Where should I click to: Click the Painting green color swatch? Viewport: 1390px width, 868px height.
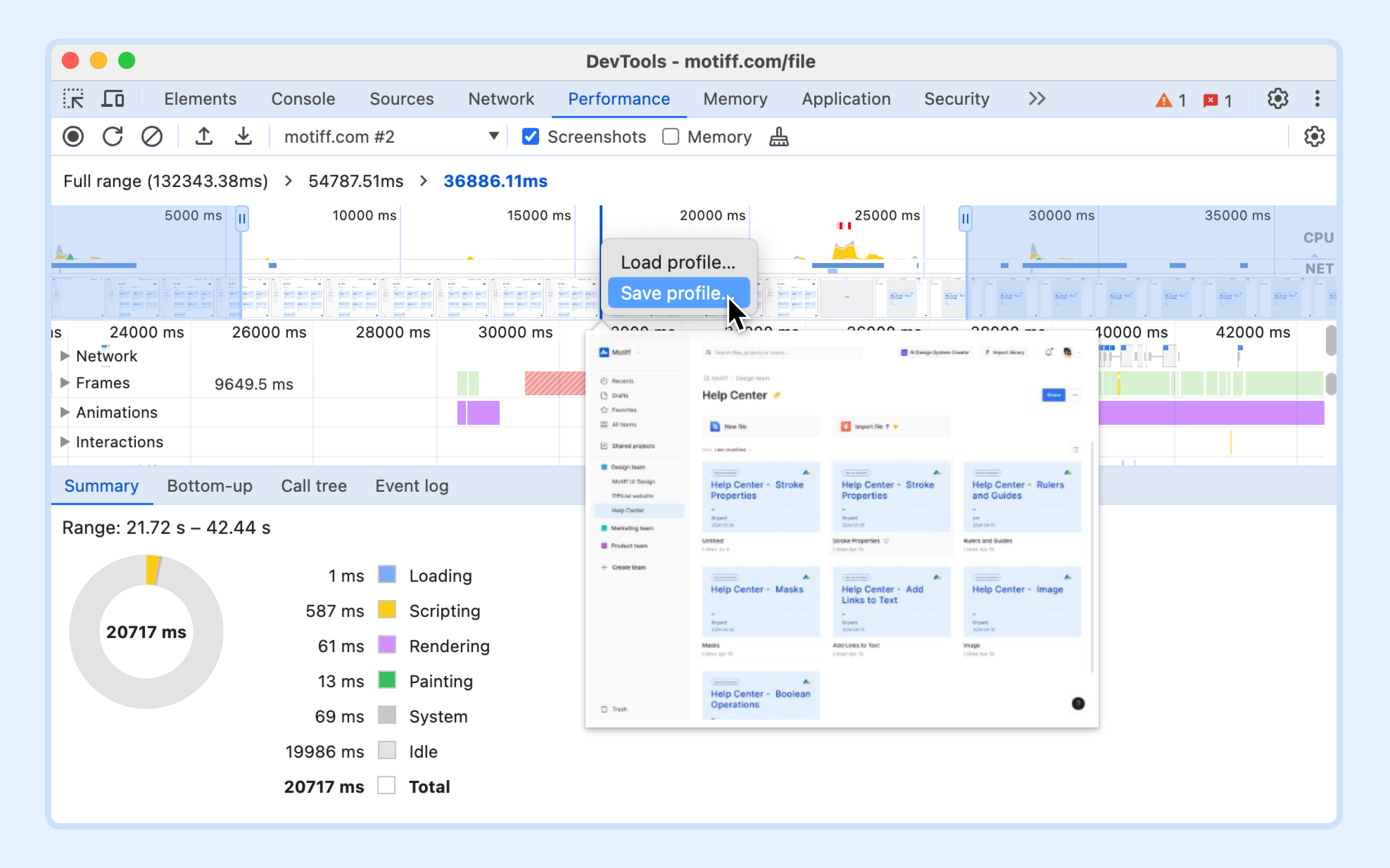(387, 680)
